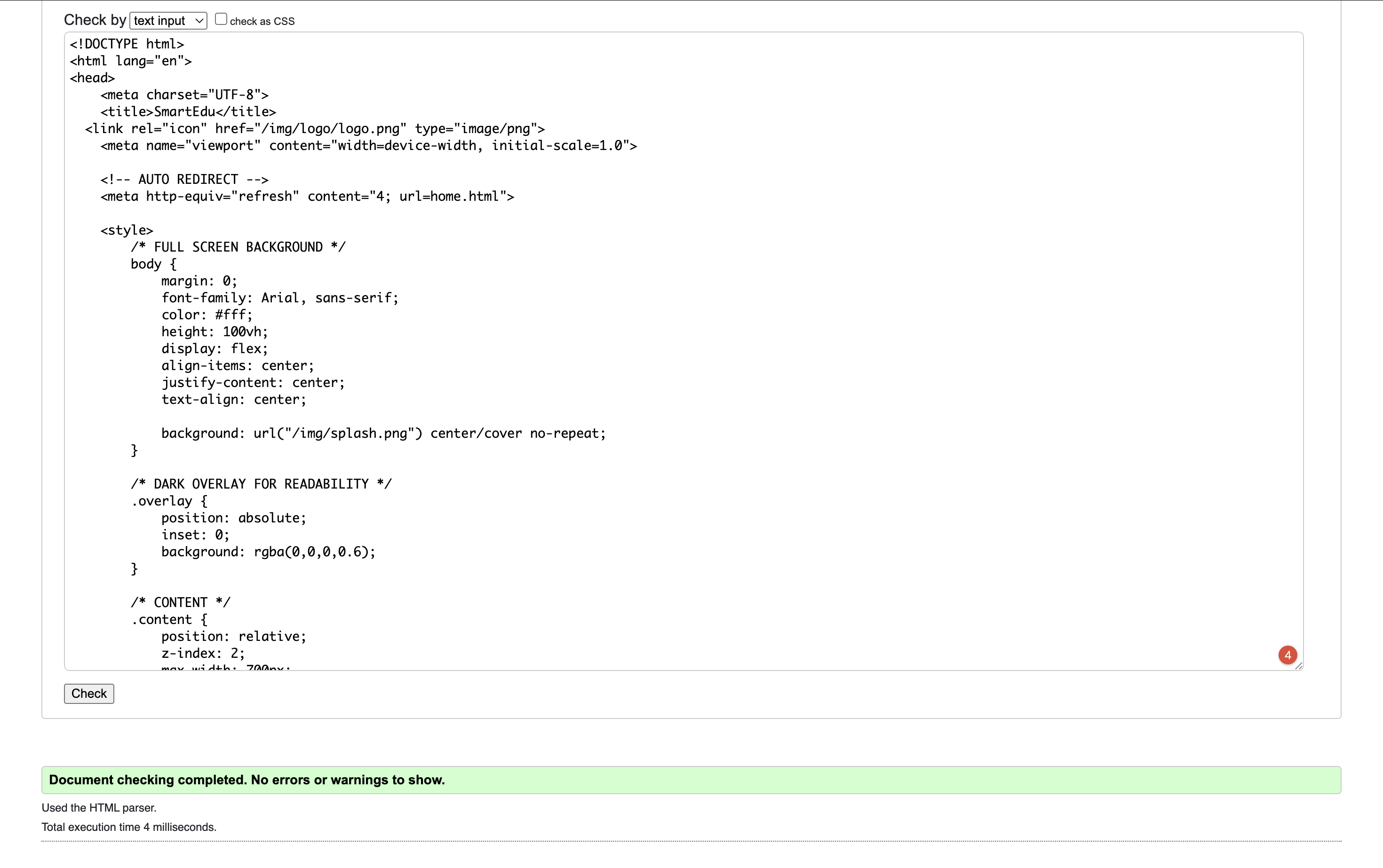Click the link rel icon logo.png line
The width and height of the screenshot is (1383, 868).
315,128
